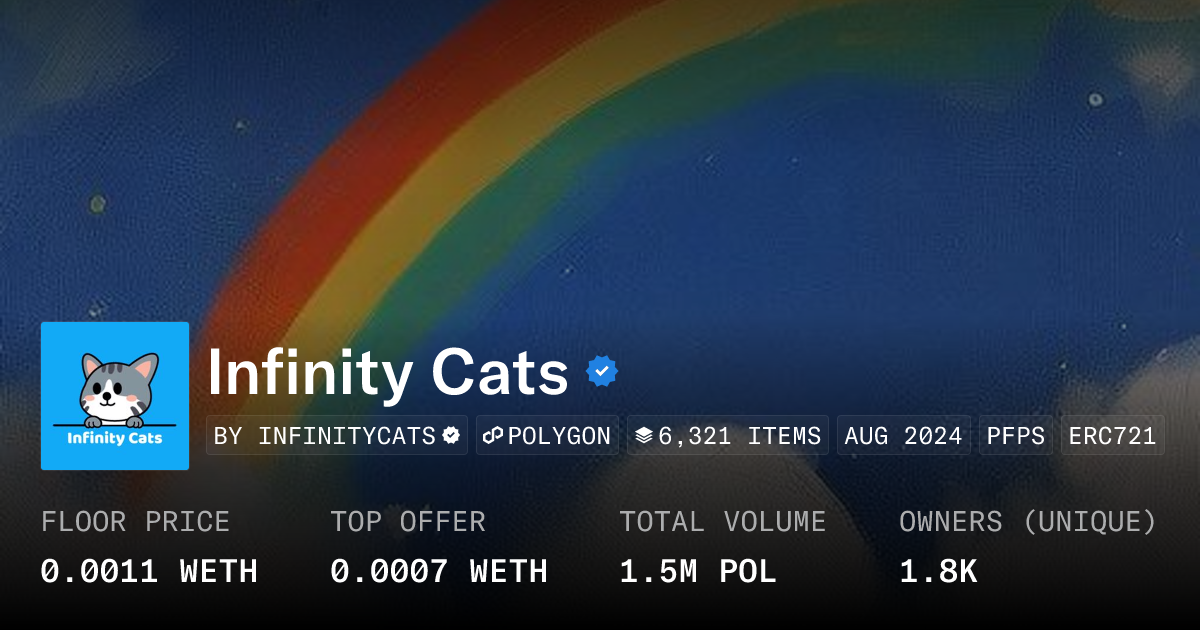
Task: Open the BY INFINITYCATS creator chip
Action: point(337,436)
